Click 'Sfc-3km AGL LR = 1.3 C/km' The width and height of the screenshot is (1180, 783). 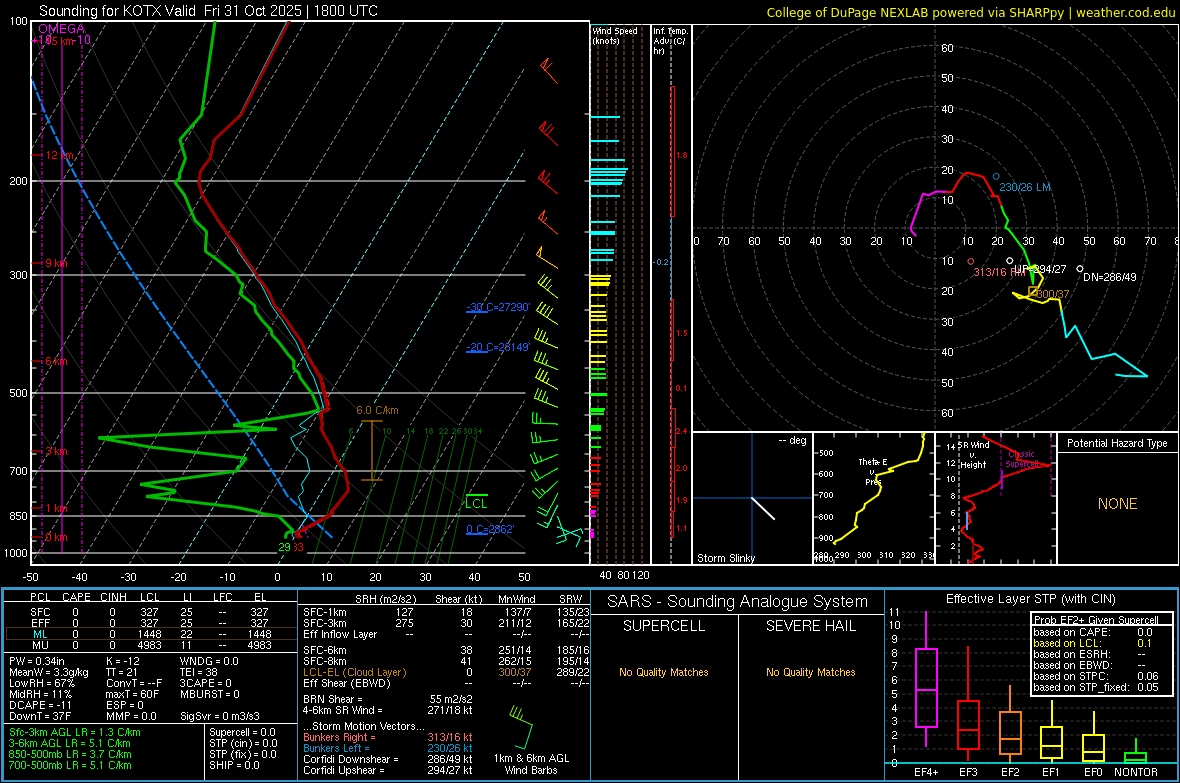coord(75,732)
